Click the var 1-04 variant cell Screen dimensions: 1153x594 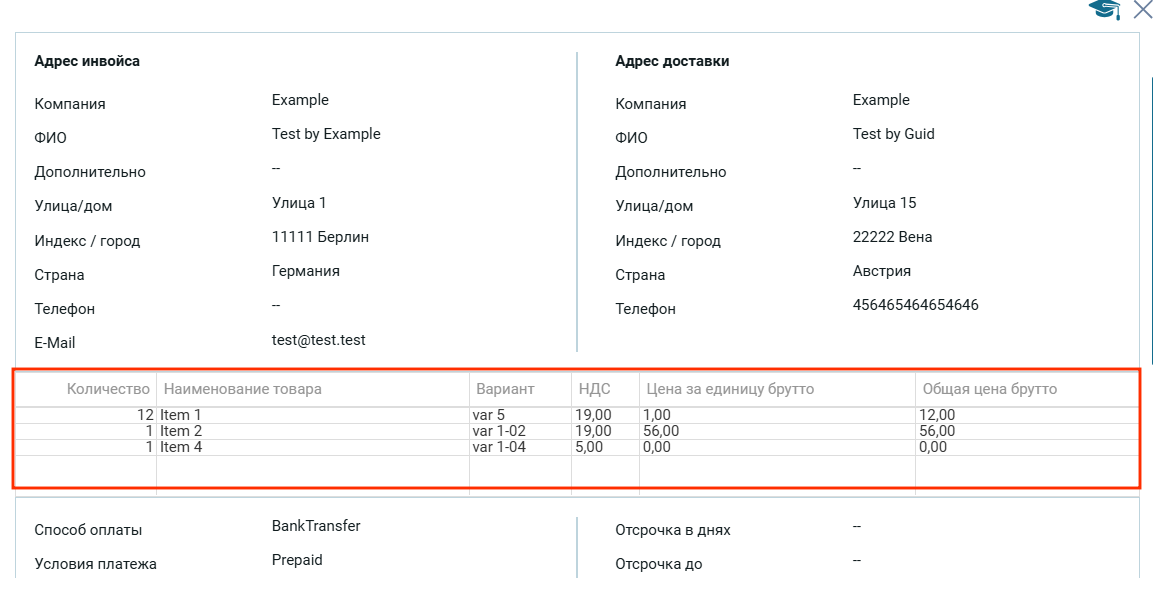(499, 447)
